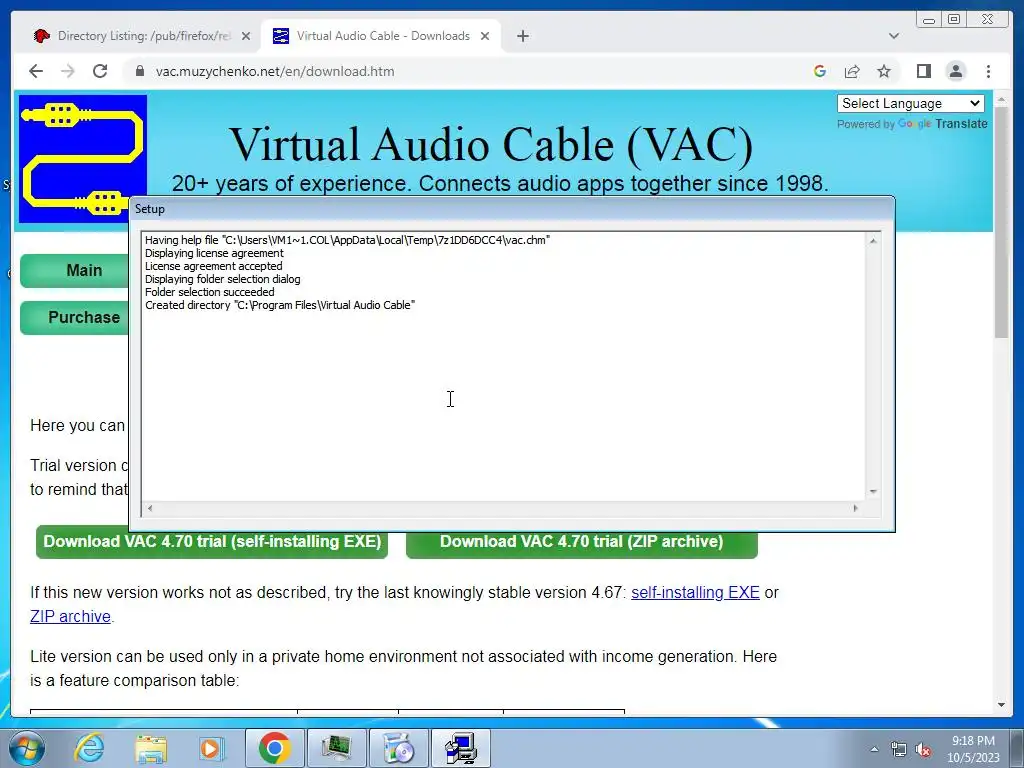Open the Google icon in address bar
The width and height of the screenshot is (1024, 768).
point(820,71)
